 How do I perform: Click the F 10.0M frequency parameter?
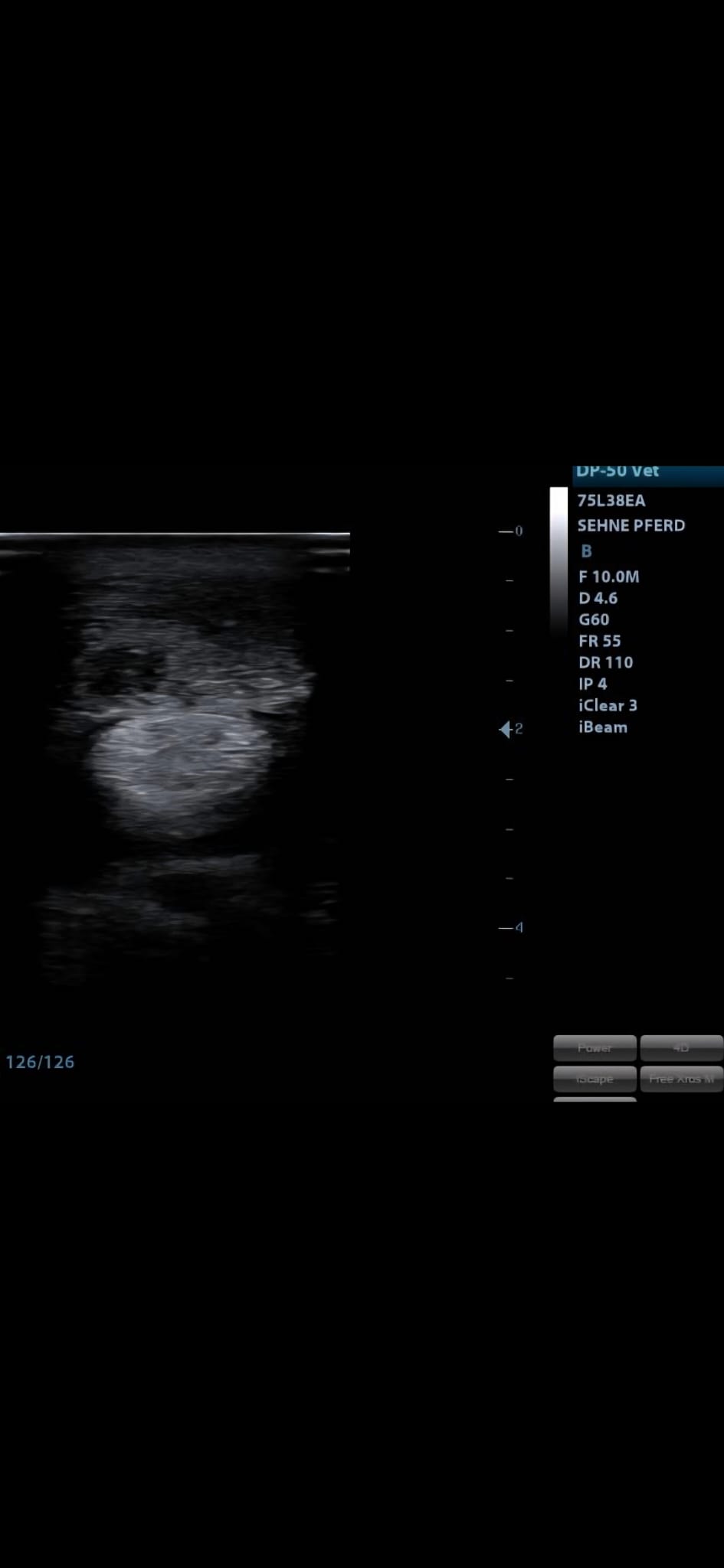[x=608, y=577]
